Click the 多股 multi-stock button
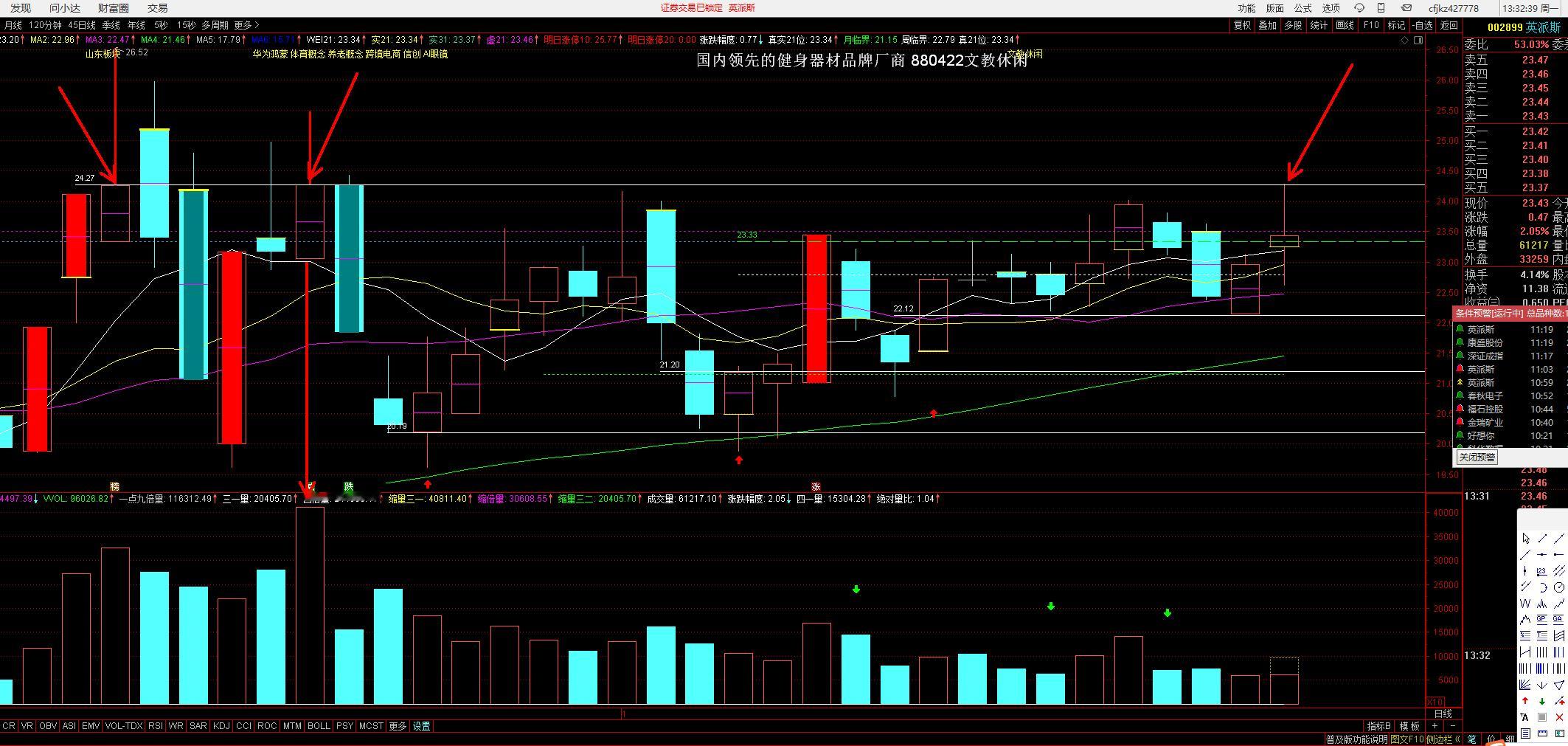Screen dimensions: 1568x746 point(1293,25)
